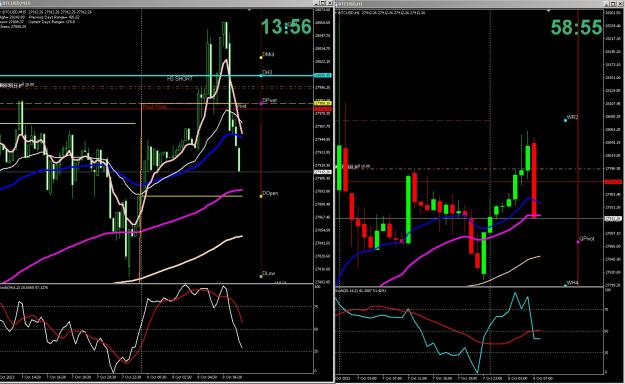Screen dimensions: 625x384
Task: Click the 58:55 candle countdown timer
Action: (576, 28)
